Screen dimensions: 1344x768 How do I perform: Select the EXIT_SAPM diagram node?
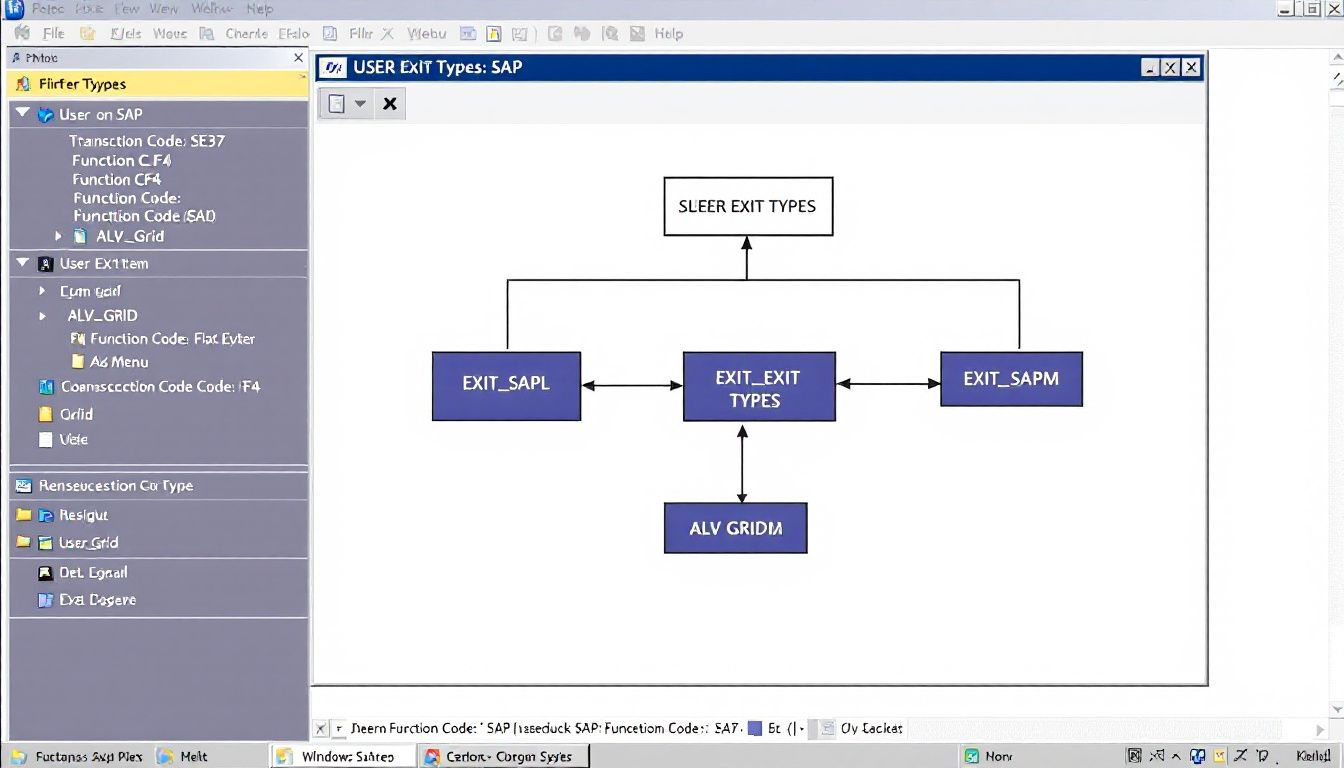coord(1011,378)
